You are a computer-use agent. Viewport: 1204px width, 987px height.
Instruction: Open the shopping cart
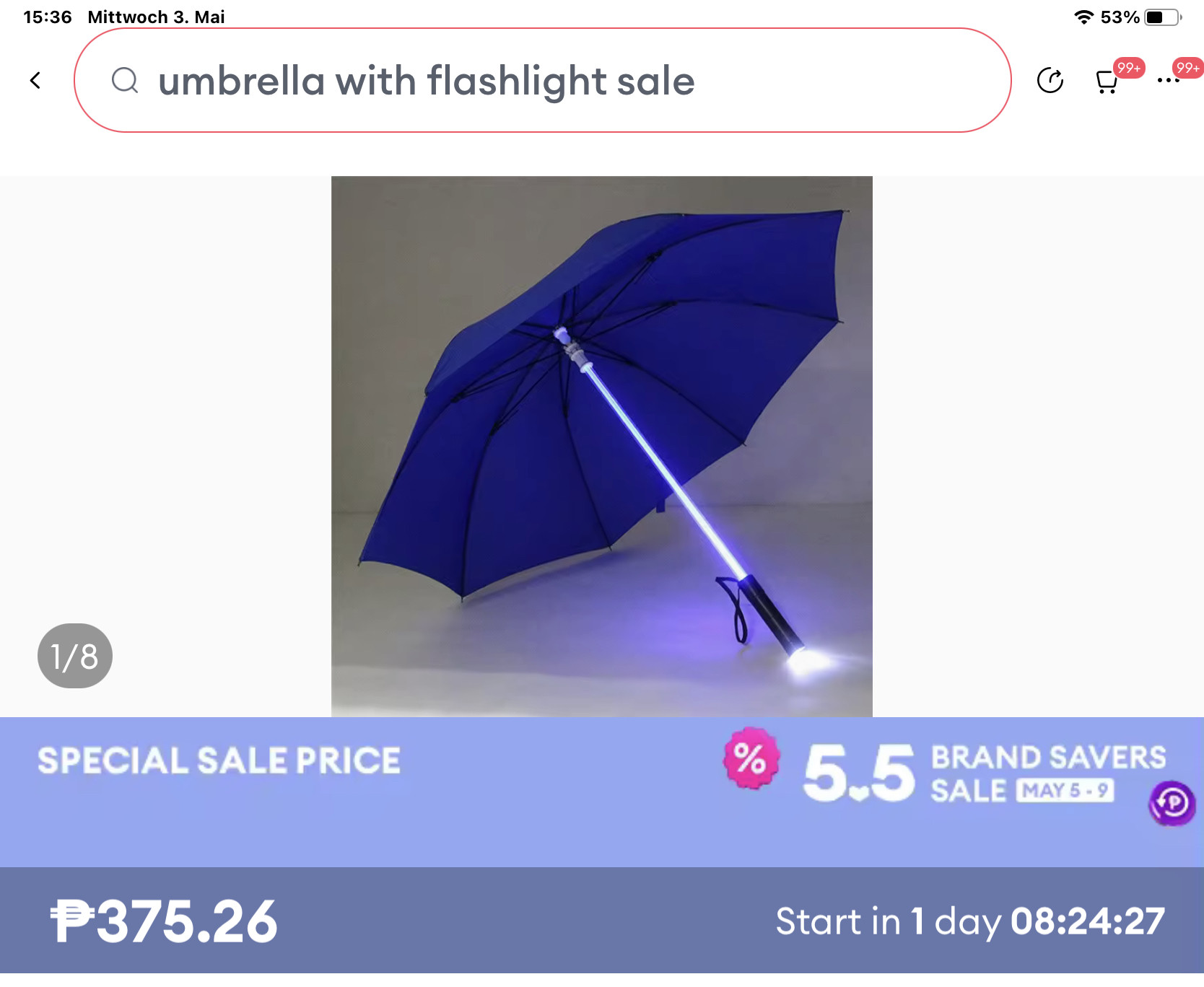coord(1106,82)
